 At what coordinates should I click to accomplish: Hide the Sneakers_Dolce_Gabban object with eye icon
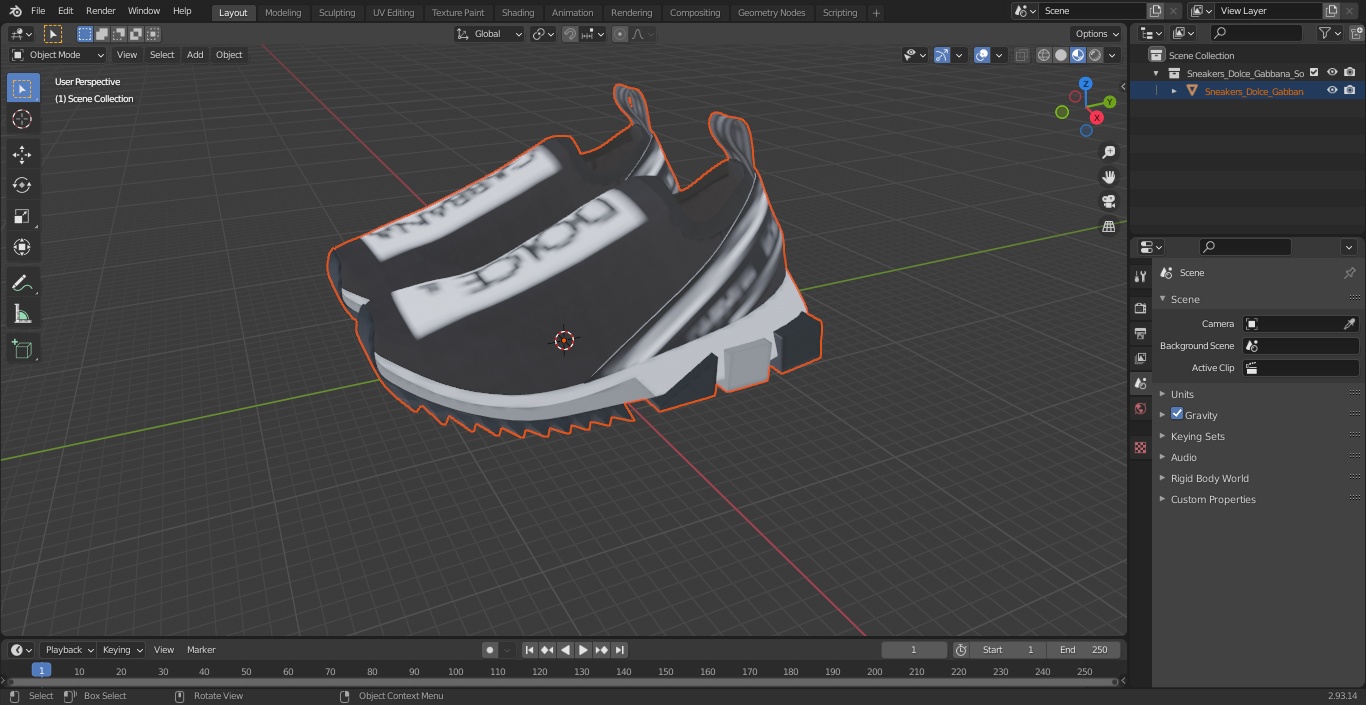coord(1332,90)
